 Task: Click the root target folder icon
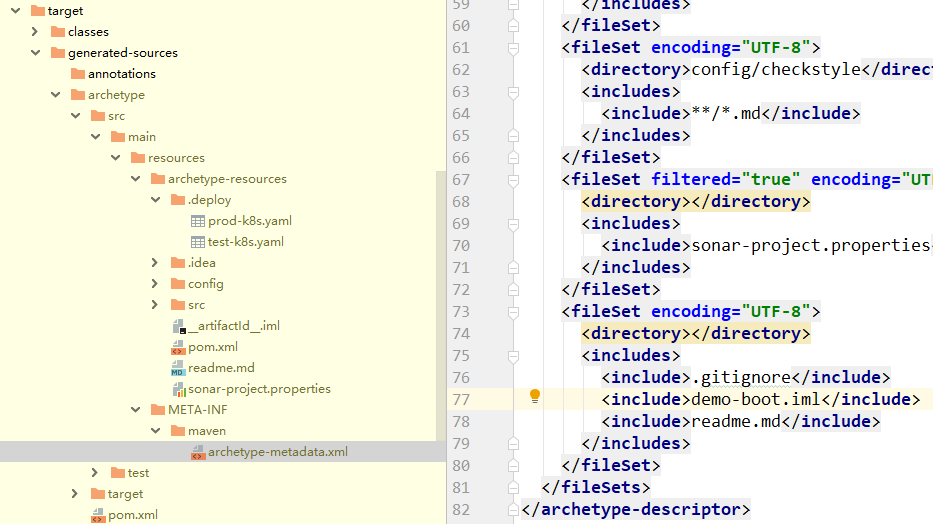coord(37,11)
